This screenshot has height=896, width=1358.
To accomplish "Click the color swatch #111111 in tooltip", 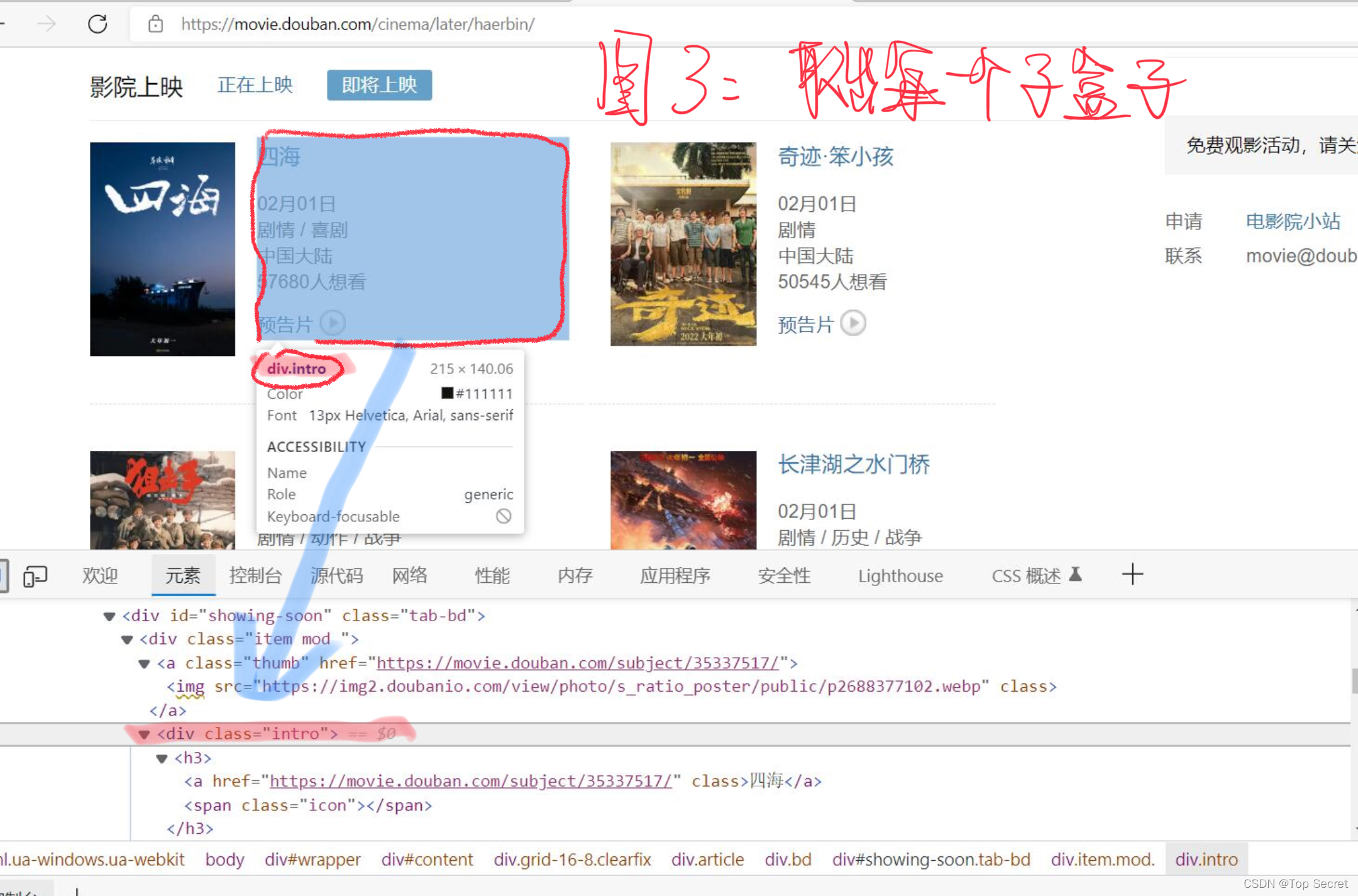I will pyautogui.click(x=447, y=394).
